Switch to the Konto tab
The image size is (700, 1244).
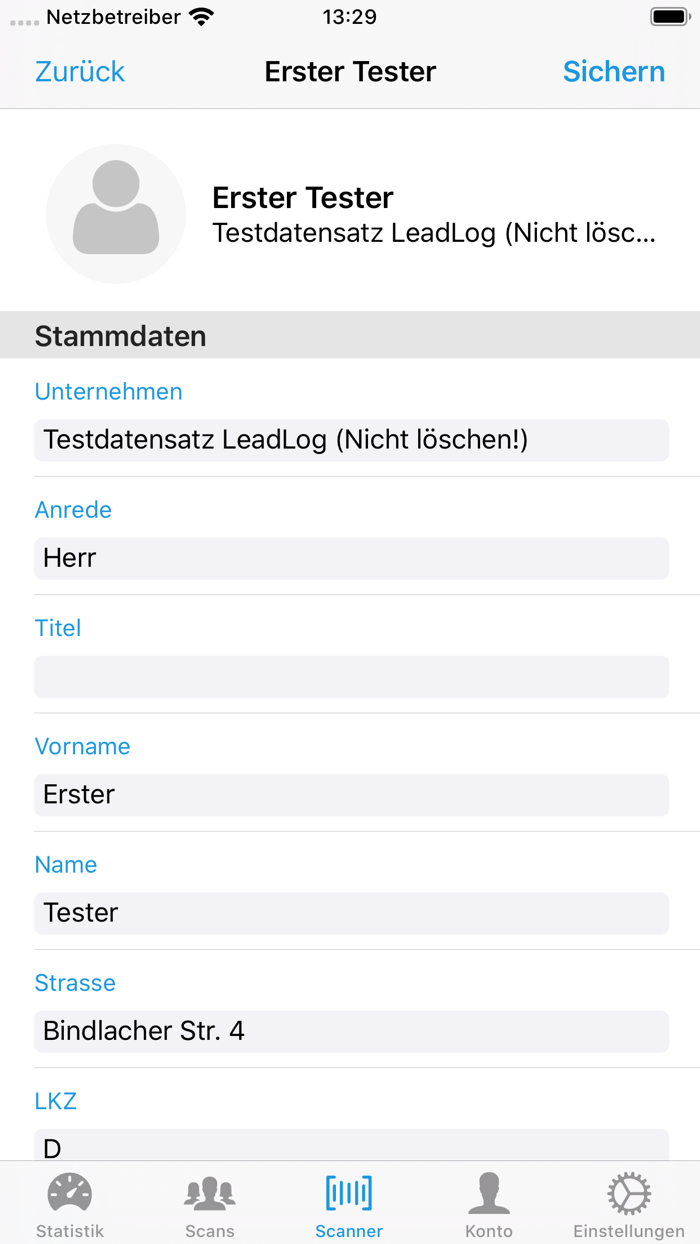tap(489, 1205)
